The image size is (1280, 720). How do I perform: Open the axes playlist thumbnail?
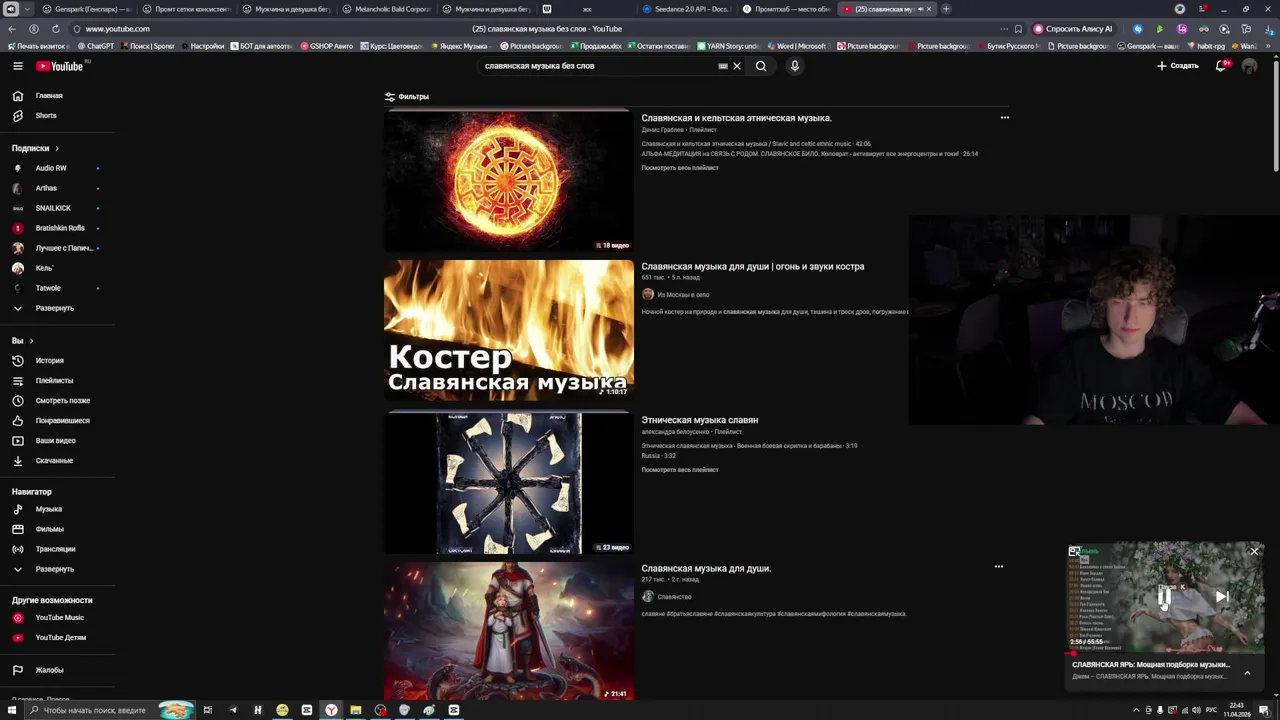509,483
